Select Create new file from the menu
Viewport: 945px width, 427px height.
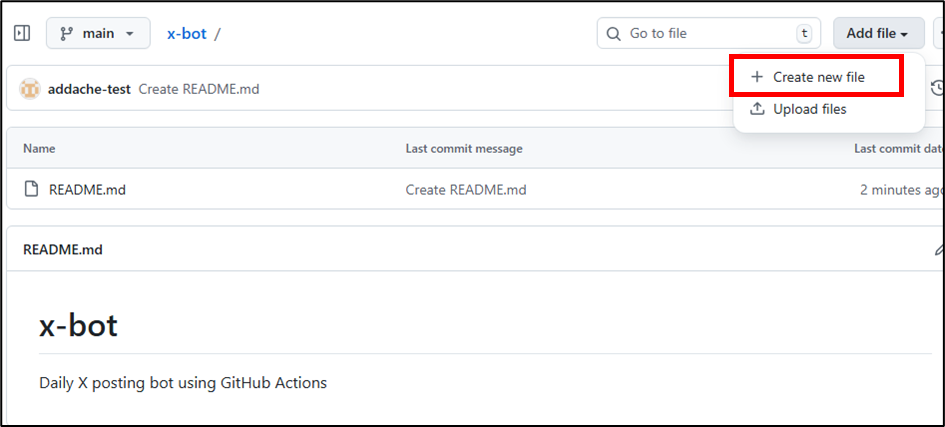[x=818, y=77]
